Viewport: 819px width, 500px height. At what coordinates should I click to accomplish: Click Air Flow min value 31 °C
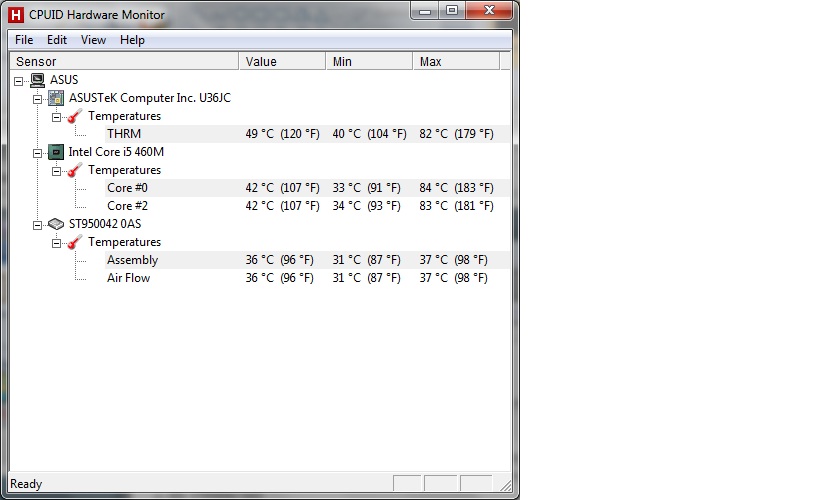pos(367,278)
